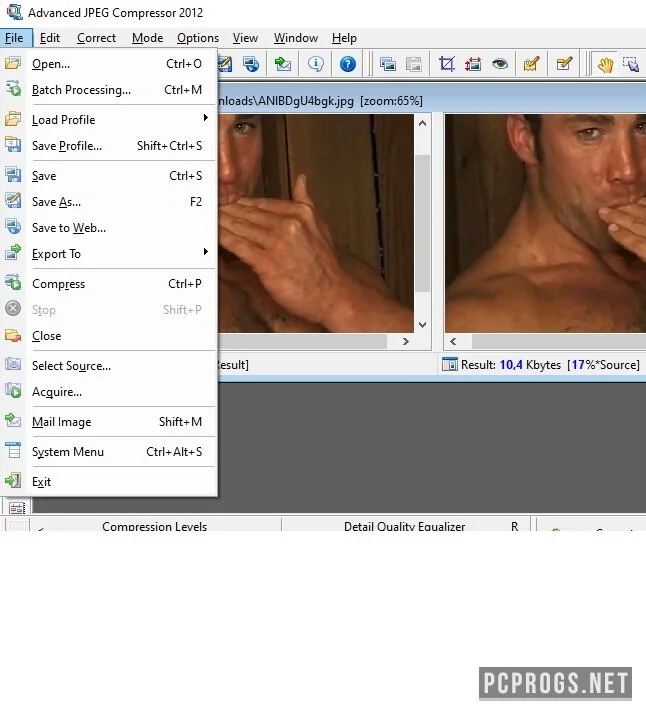Viewport: 646px width, 718px height.
Task: Click the Compression Levels panel header
Action: tap(155, 526)
